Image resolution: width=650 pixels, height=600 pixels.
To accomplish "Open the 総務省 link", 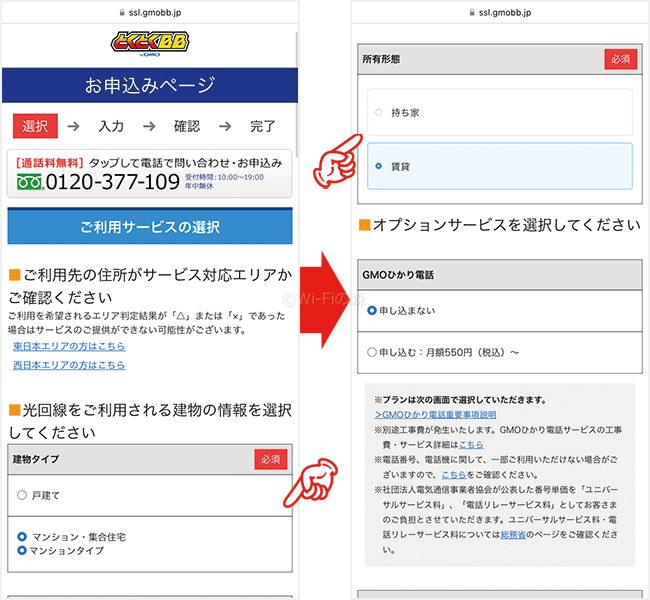I will coord(513,535).
